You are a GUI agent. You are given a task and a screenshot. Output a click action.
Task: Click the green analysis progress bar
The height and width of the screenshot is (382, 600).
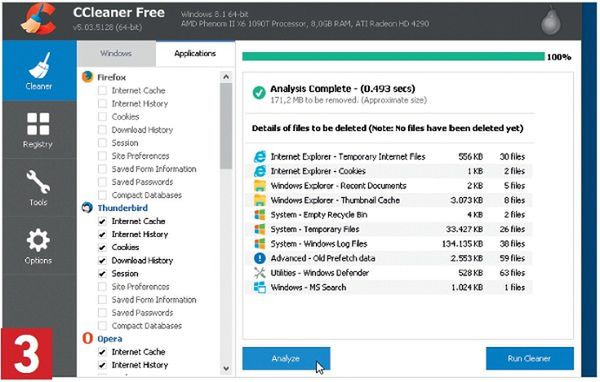[x=393, y=57]
